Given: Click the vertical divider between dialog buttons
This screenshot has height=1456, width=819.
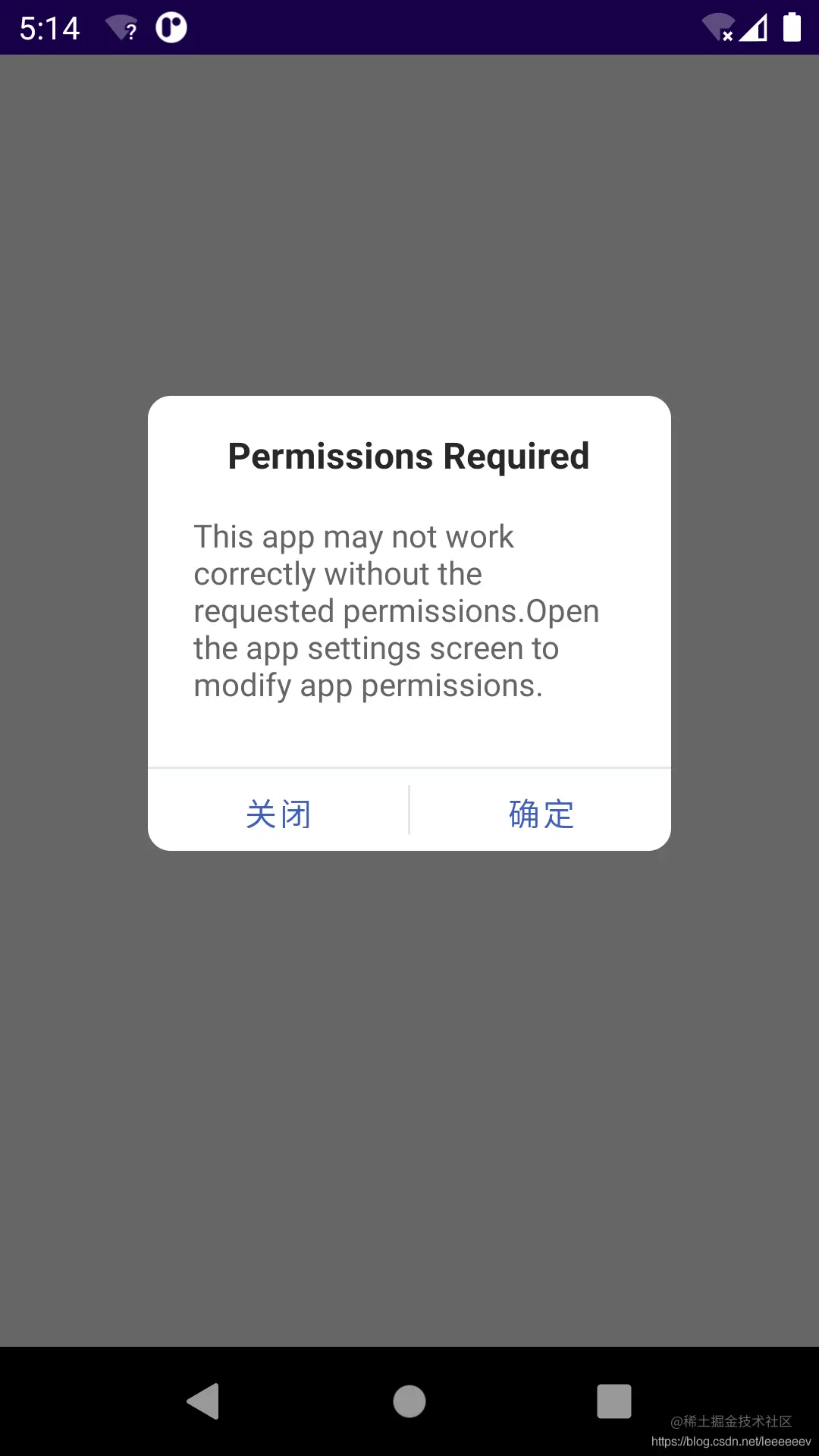Looking at the screenshot, I should [x=409, y=810].
